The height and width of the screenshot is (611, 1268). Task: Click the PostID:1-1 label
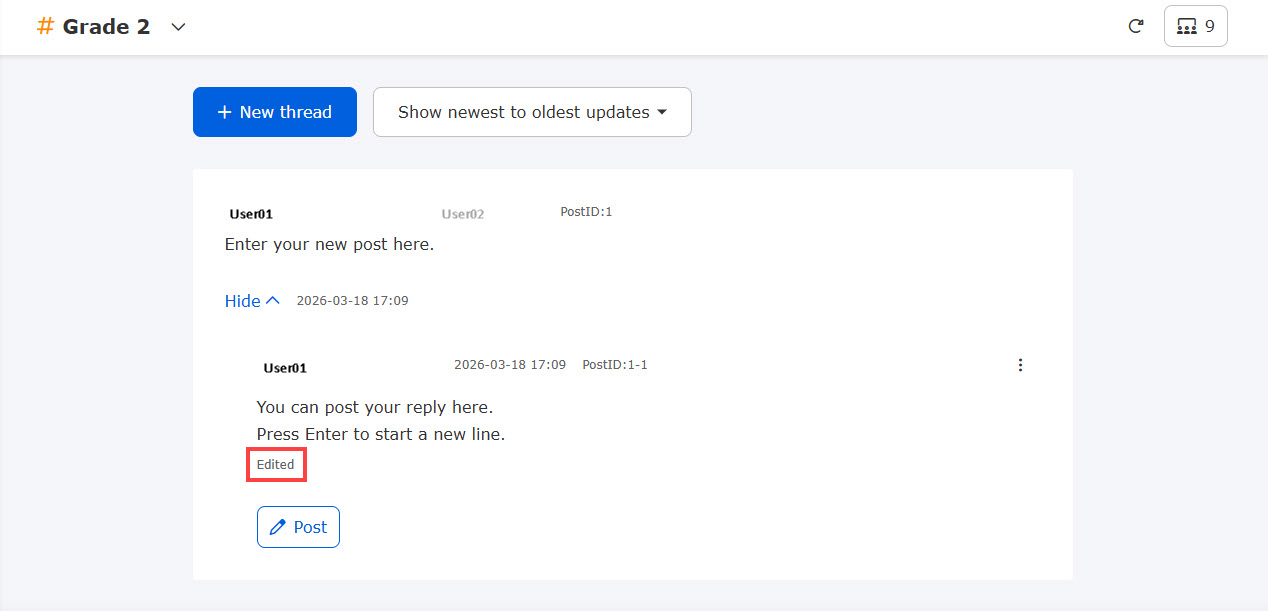(615, 365)
